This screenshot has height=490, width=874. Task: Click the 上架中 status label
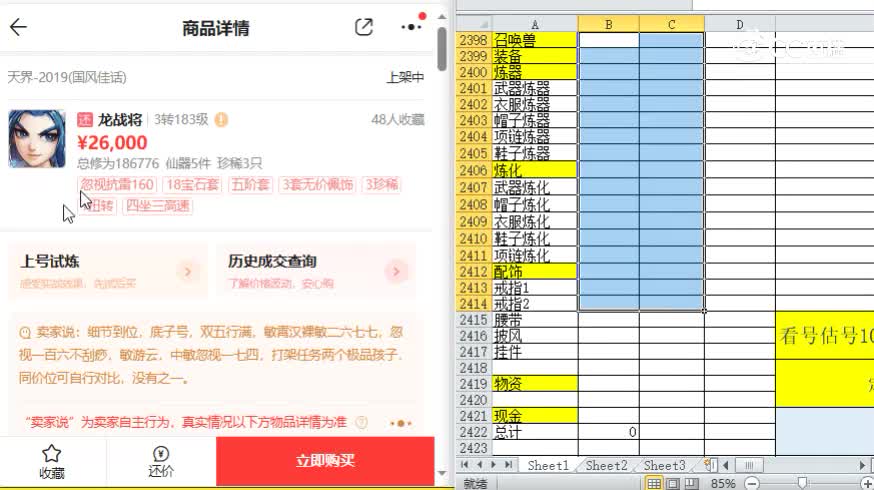coord(405,77)
